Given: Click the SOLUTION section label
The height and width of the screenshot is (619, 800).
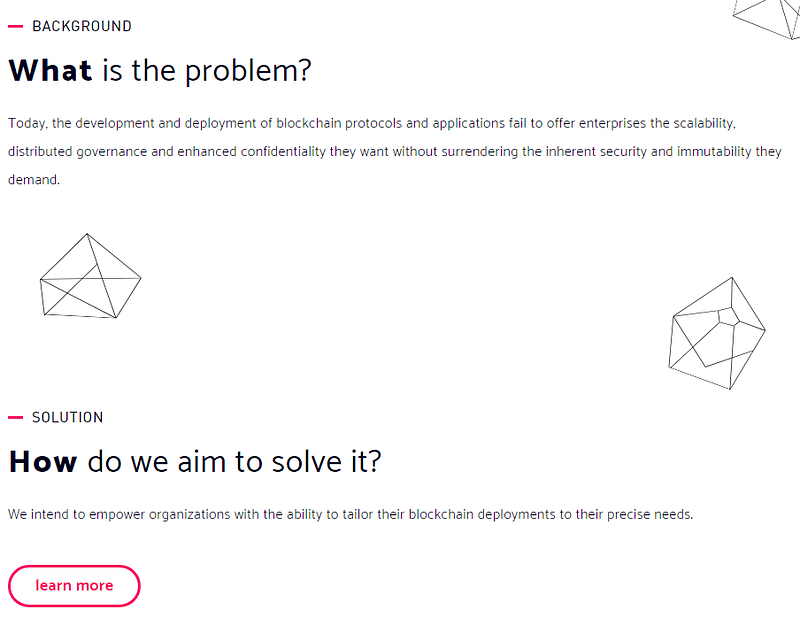Looking at the screenshot, I should [x=67, y=417].
